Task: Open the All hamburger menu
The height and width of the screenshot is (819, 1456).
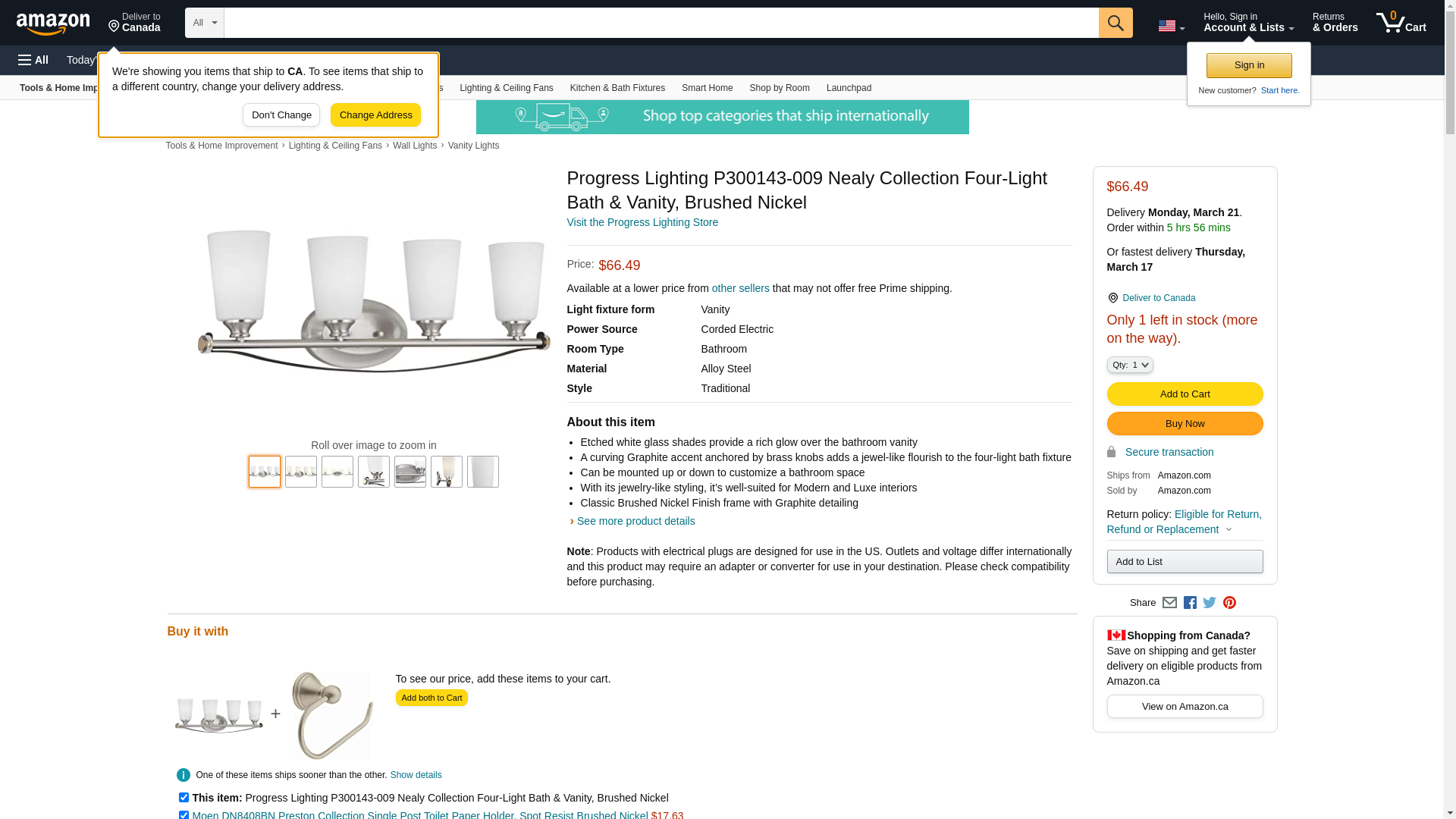Action: coord(33,60)
